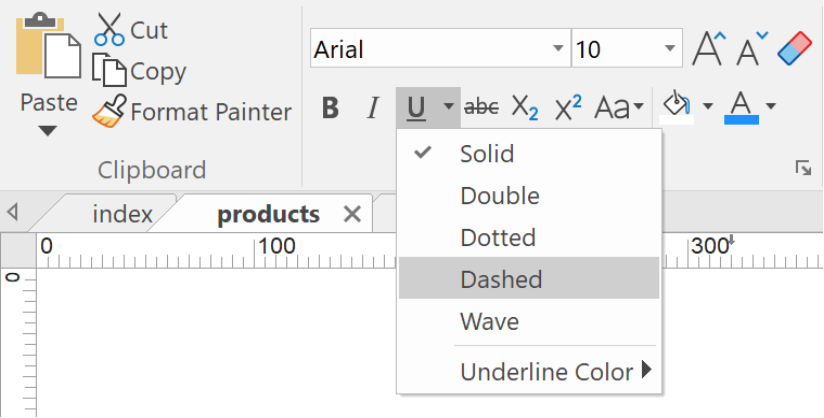Screen dimensions: 824x418
Task: Increase font size with the larger A
Action: coord(709,48)
